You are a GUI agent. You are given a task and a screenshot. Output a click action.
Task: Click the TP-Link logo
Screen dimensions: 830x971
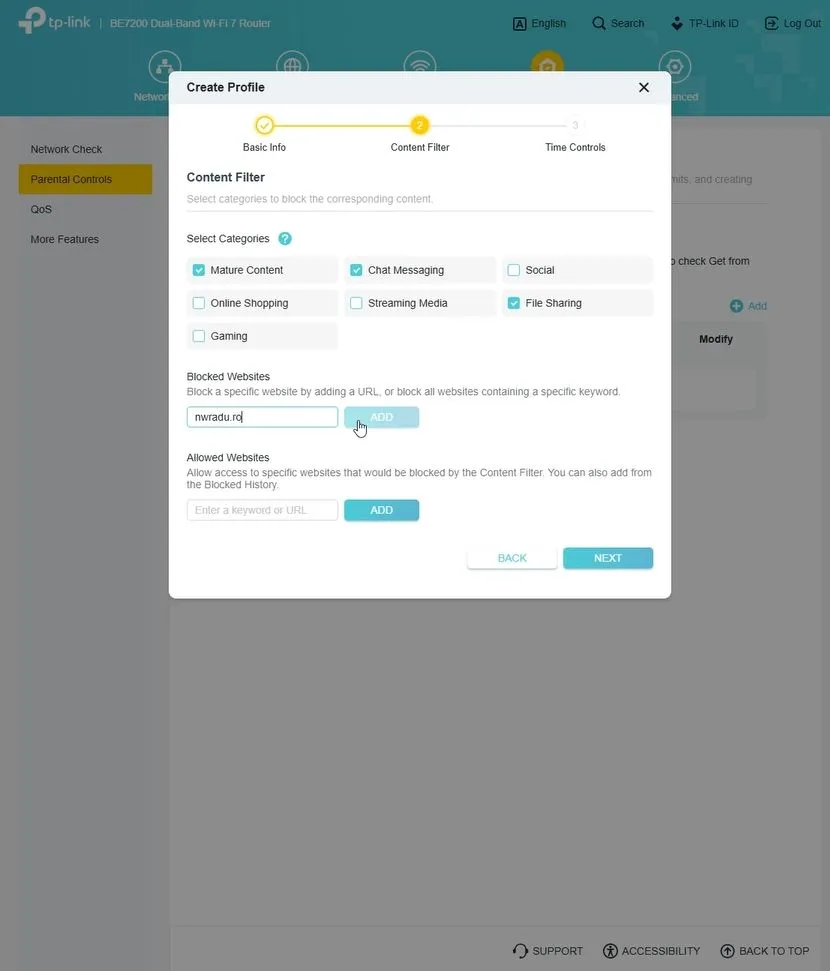coord(54,22)
